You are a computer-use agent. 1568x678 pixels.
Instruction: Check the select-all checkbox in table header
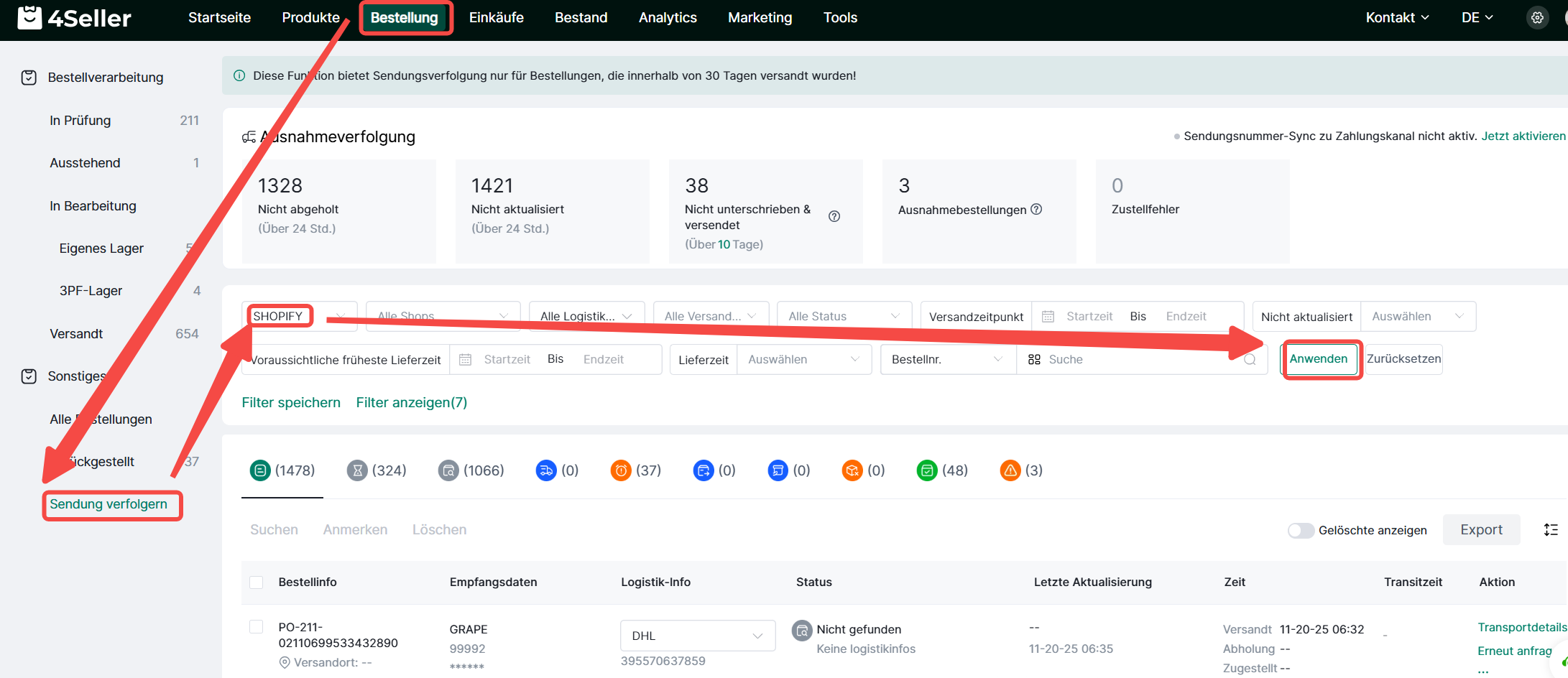point(256,582)
